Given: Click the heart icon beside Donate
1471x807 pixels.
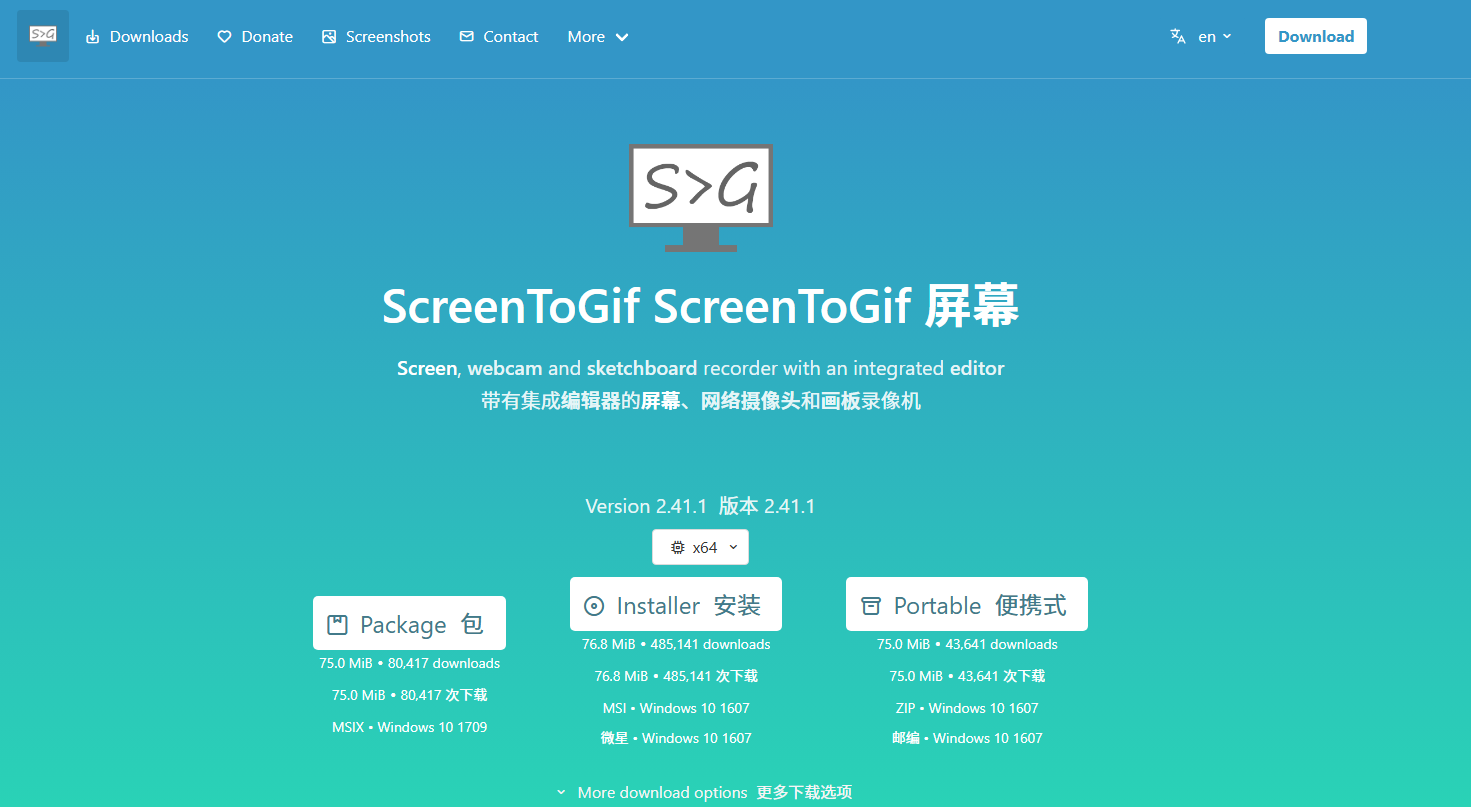Looking at the screenshot, I should point(224,37).
